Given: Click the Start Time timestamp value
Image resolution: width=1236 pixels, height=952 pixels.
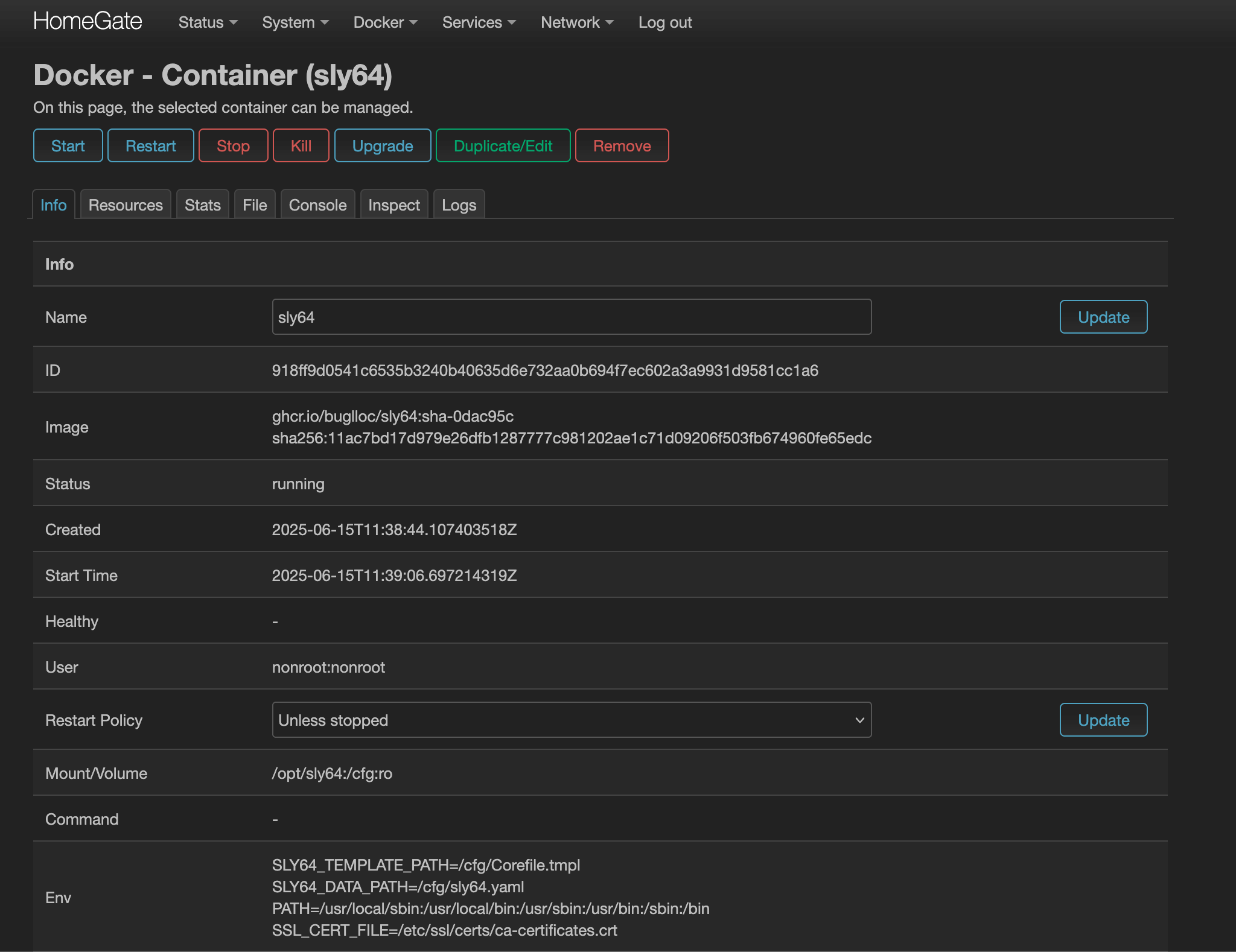Looking at the screenshot, I should click(x=394, y=576).
